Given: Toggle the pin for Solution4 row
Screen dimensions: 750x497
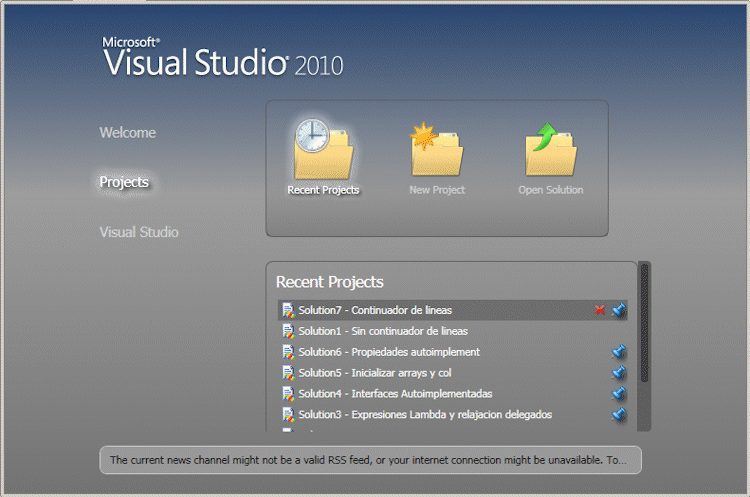Looking at the screenshot, I should (619, 394).
